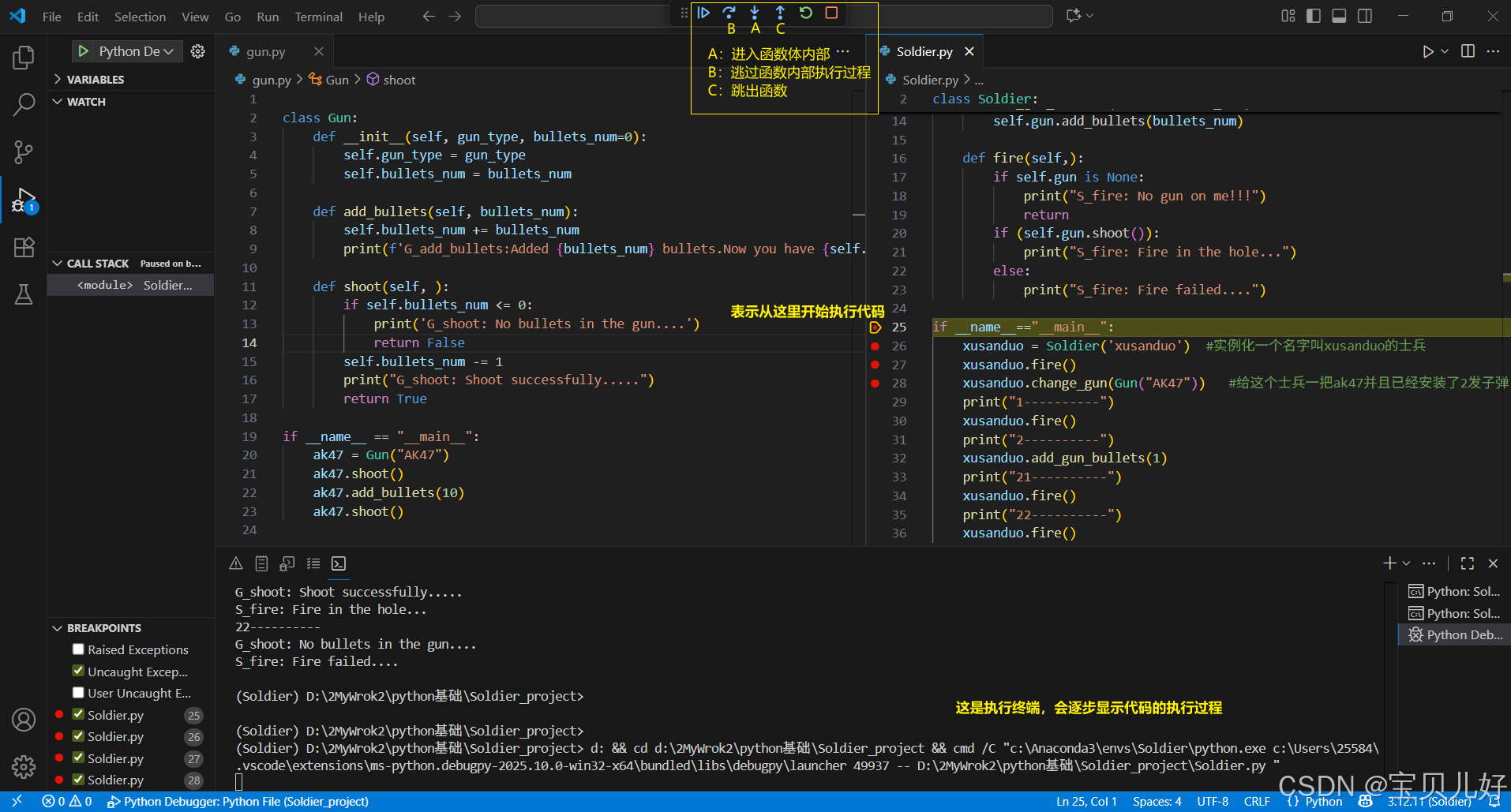Start debugging with green play button
Screen dimensions: 1511x812
[x=83, y=51]
